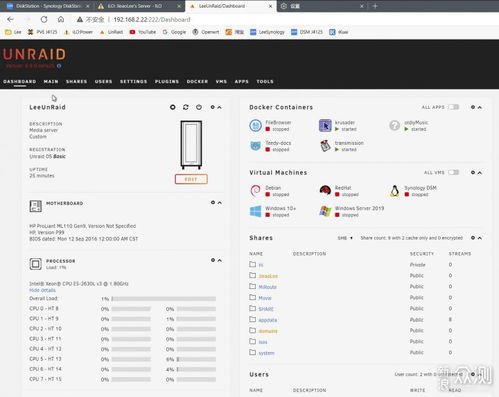Click the browser reload icon
This screenshot has height=397, width=499.
pos(44,19)
